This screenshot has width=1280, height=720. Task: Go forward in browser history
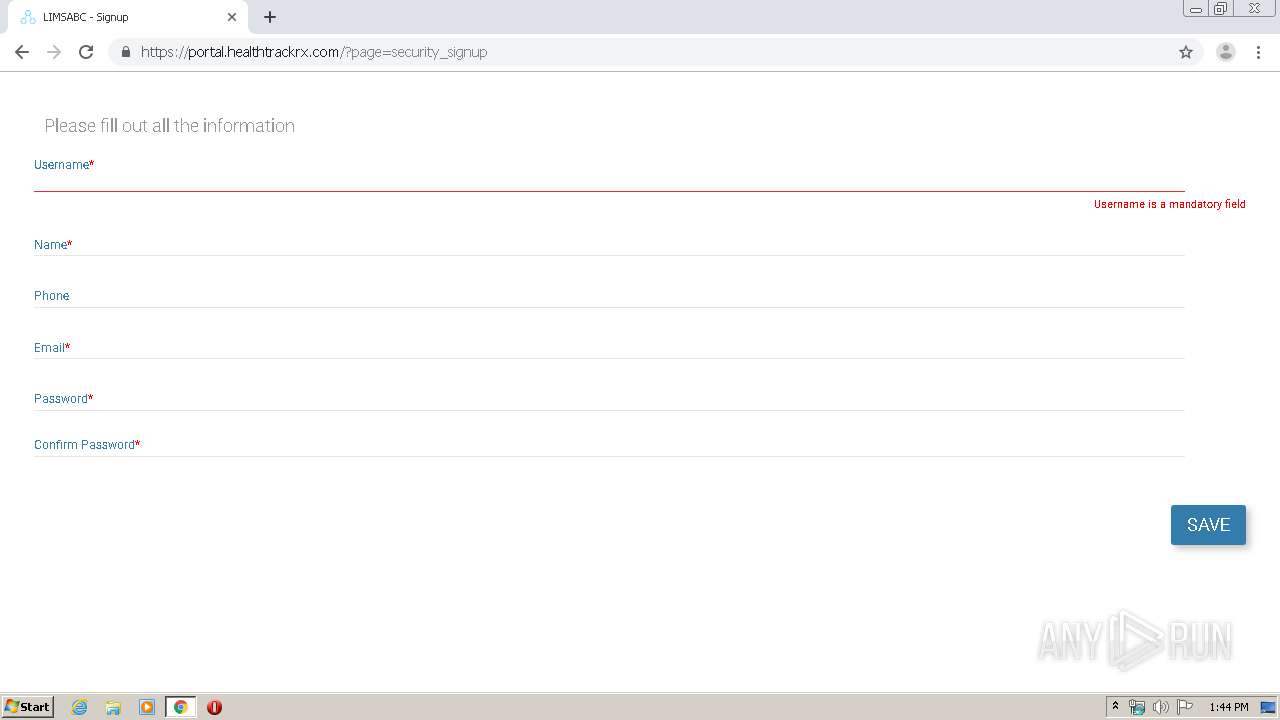[x=54, y=52]
